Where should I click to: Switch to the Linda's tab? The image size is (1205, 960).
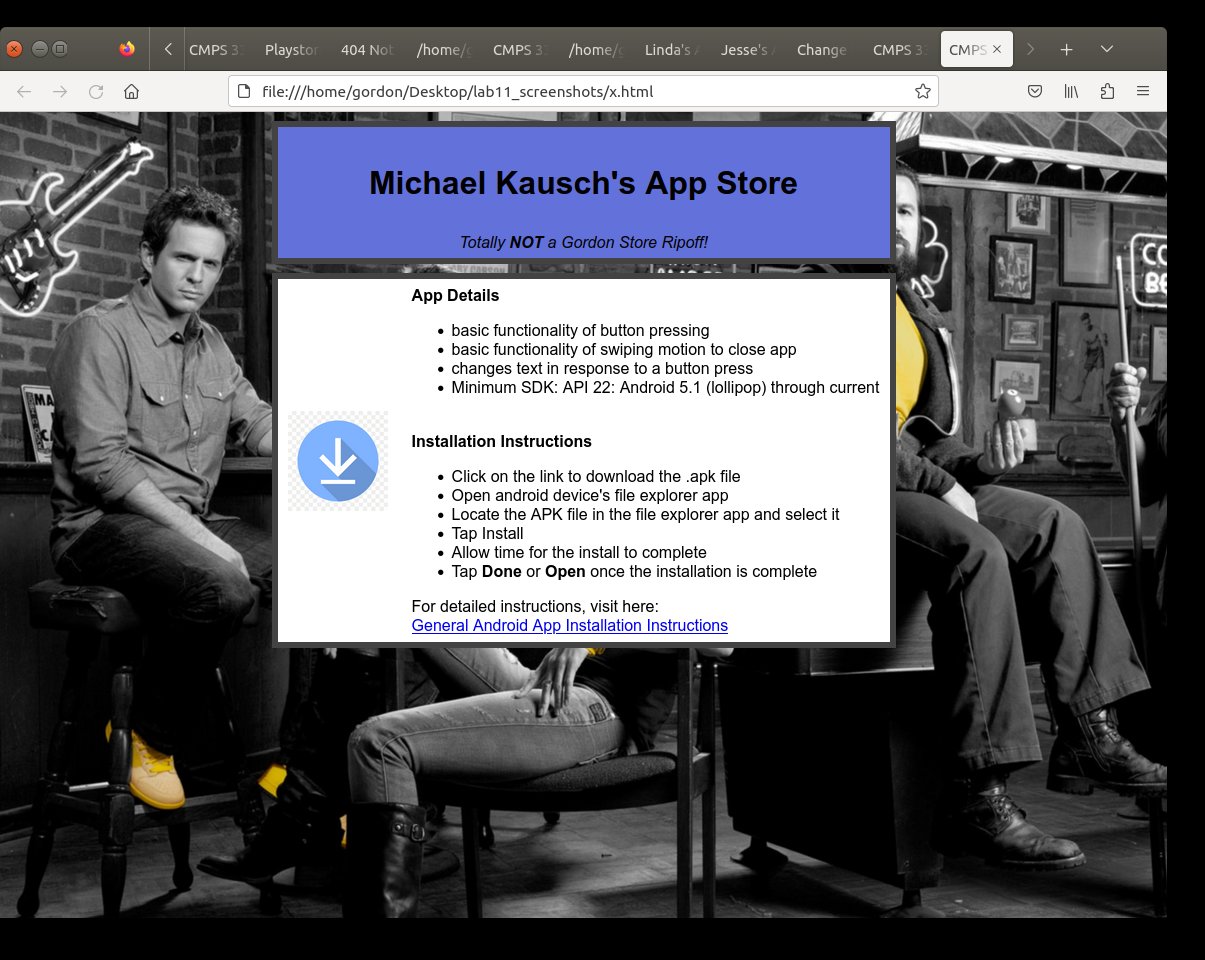[x=671, y=50]
